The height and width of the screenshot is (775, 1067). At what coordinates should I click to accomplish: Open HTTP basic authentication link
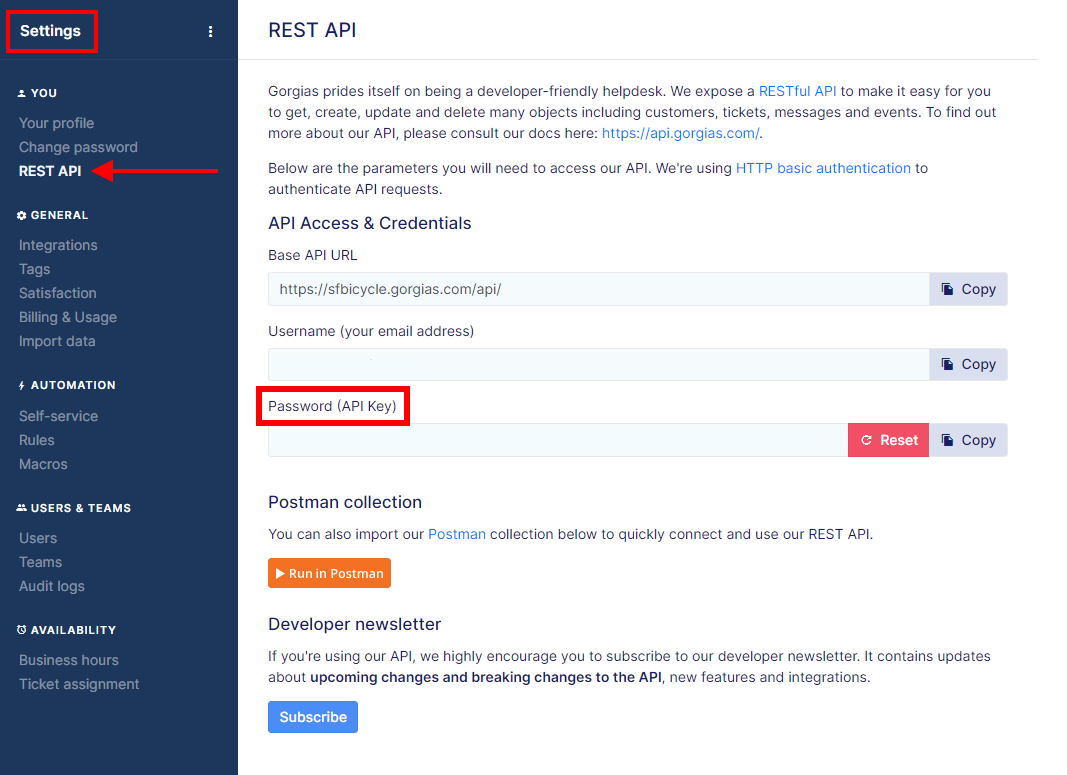[x=823, y=168]
